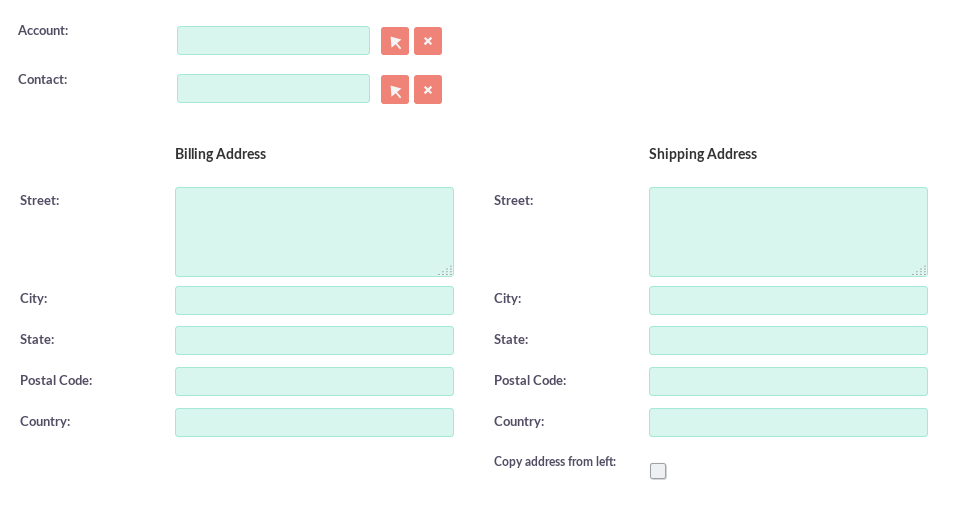Grab the Billing Street textarea resize handle

[447, 270]
